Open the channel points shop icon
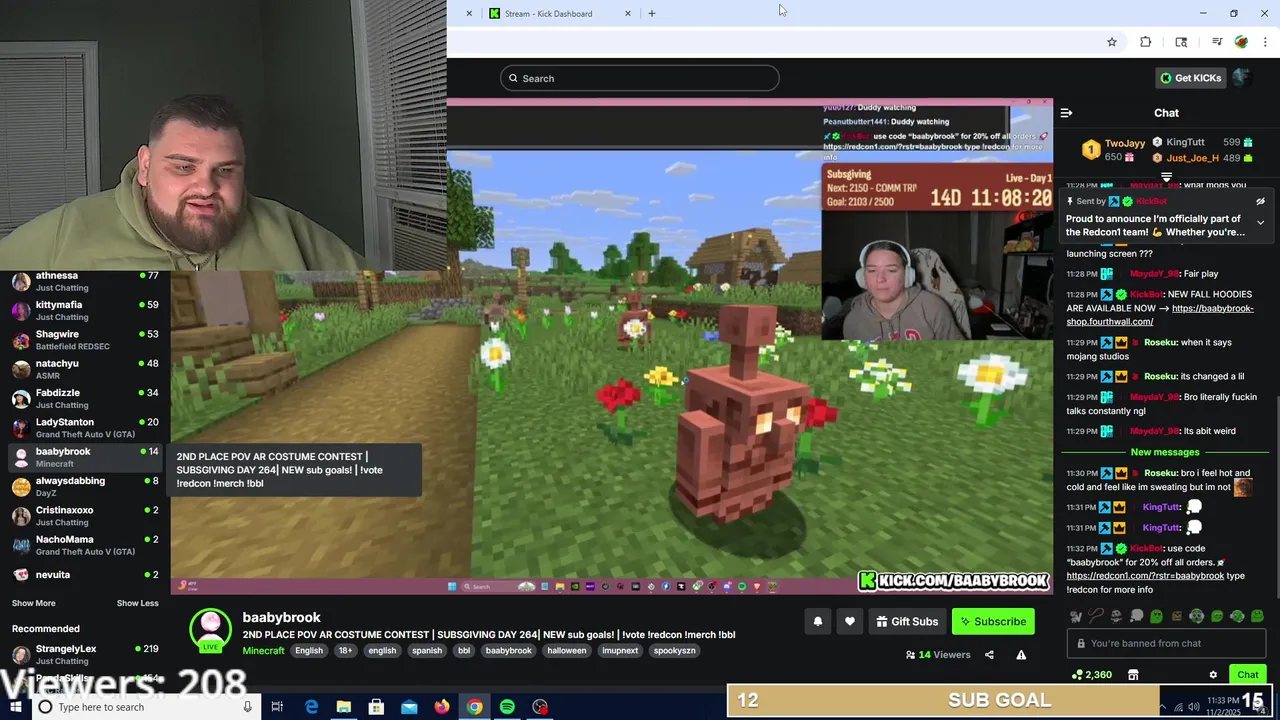 click(x=1133, y=675)
